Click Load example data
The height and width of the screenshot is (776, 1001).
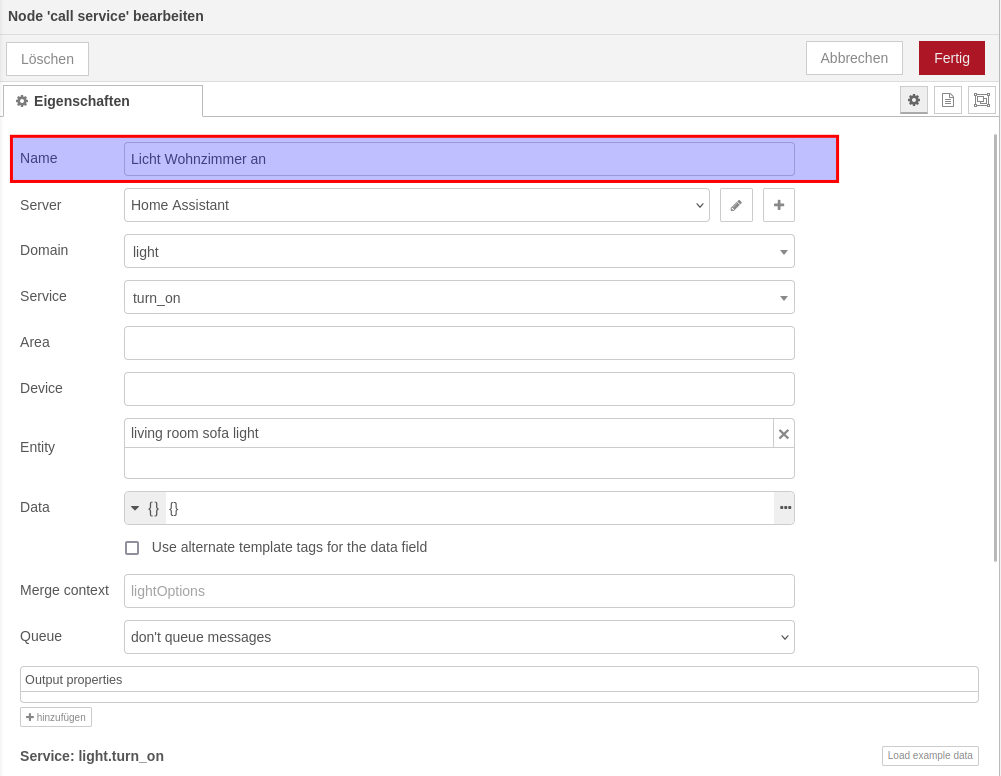tap(929, 756)
